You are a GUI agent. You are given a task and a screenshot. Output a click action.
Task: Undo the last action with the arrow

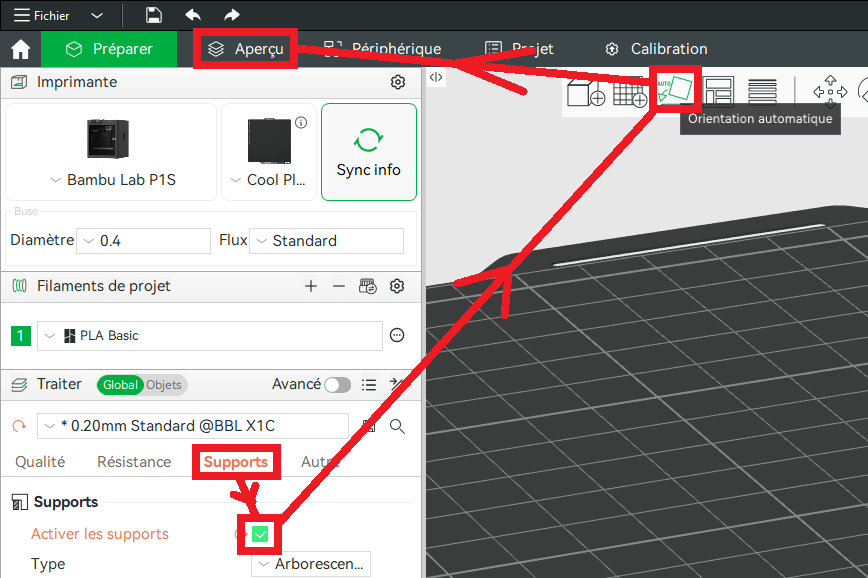point(193,15)
